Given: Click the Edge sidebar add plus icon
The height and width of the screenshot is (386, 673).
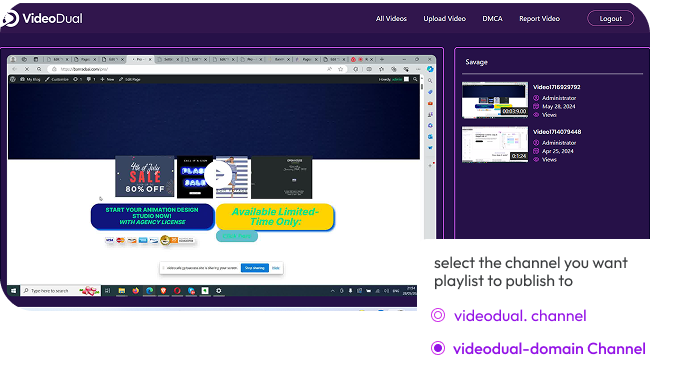Looking at the screenshot, I should [430, 165].
